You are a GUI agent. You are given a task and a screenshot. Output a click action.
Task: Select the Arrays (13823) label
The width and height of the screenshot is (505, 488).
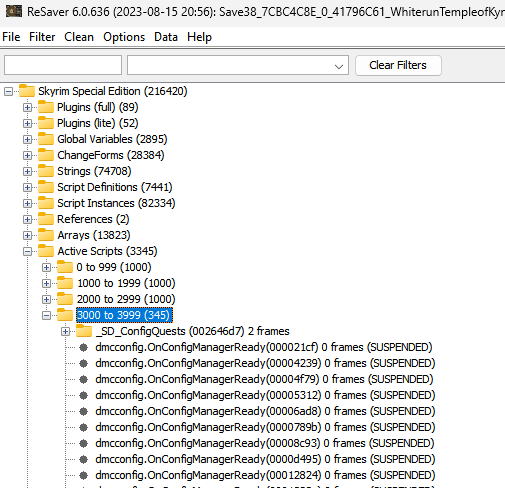point(94,235)
